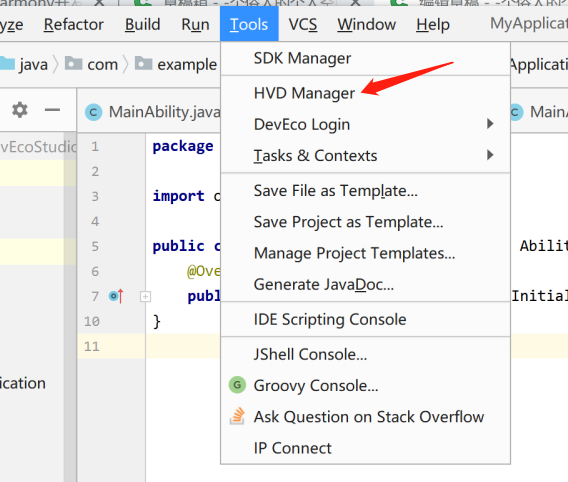Open the Refactor menu

point(74,25)
